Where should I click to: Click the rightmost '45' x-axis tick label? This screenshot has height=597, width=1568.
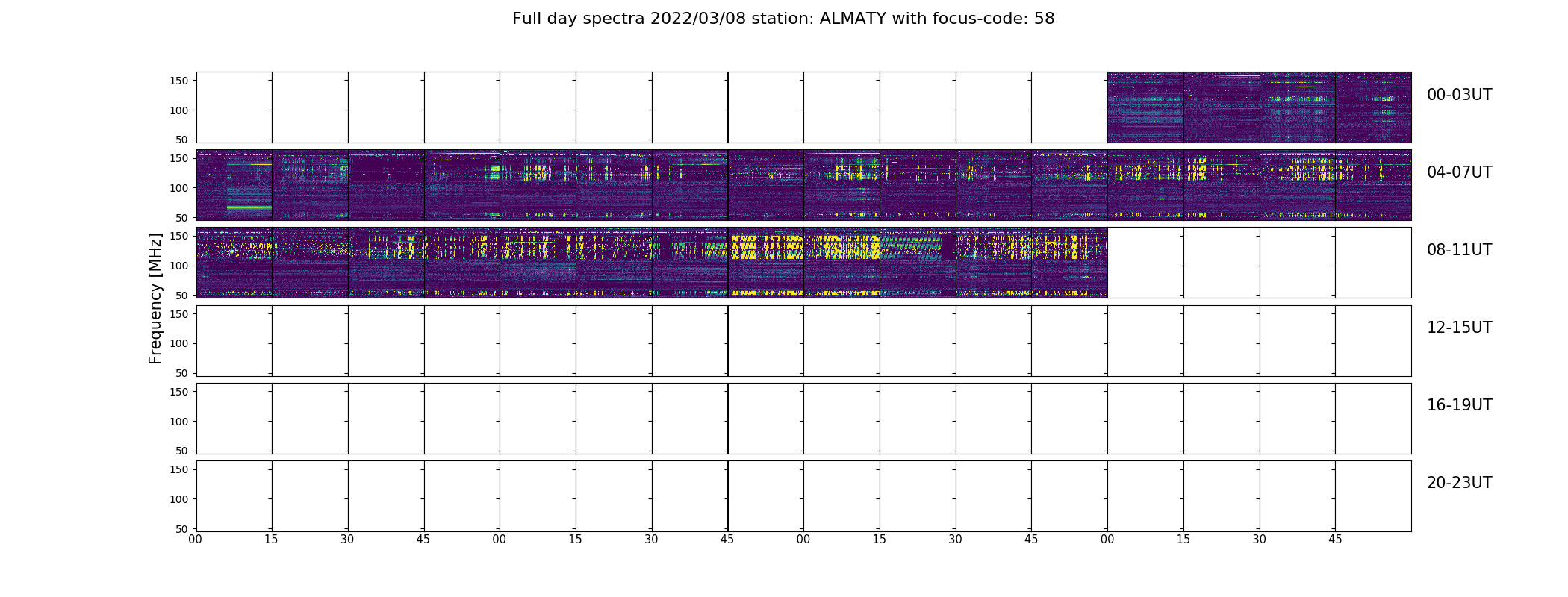tap(1335, 540)
